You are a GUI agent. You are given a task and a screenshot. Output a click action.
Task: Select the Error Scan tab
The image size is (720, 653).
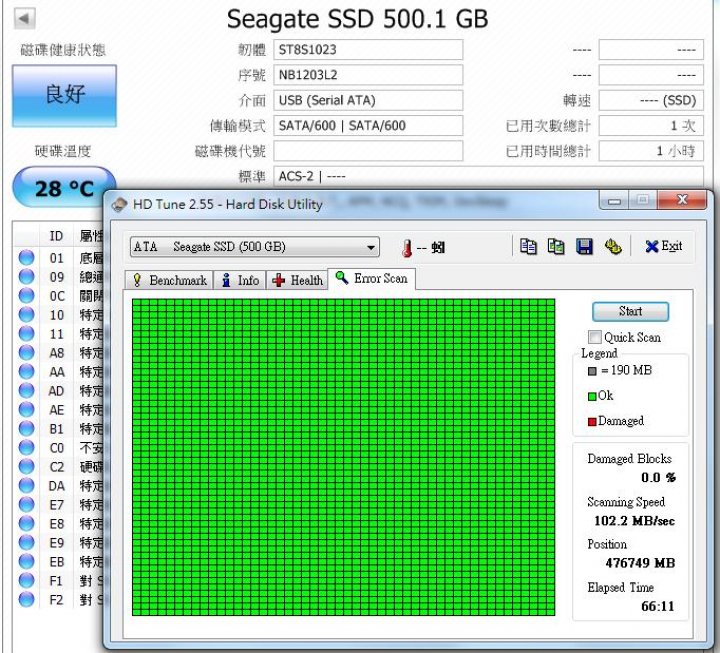[371, 279]
